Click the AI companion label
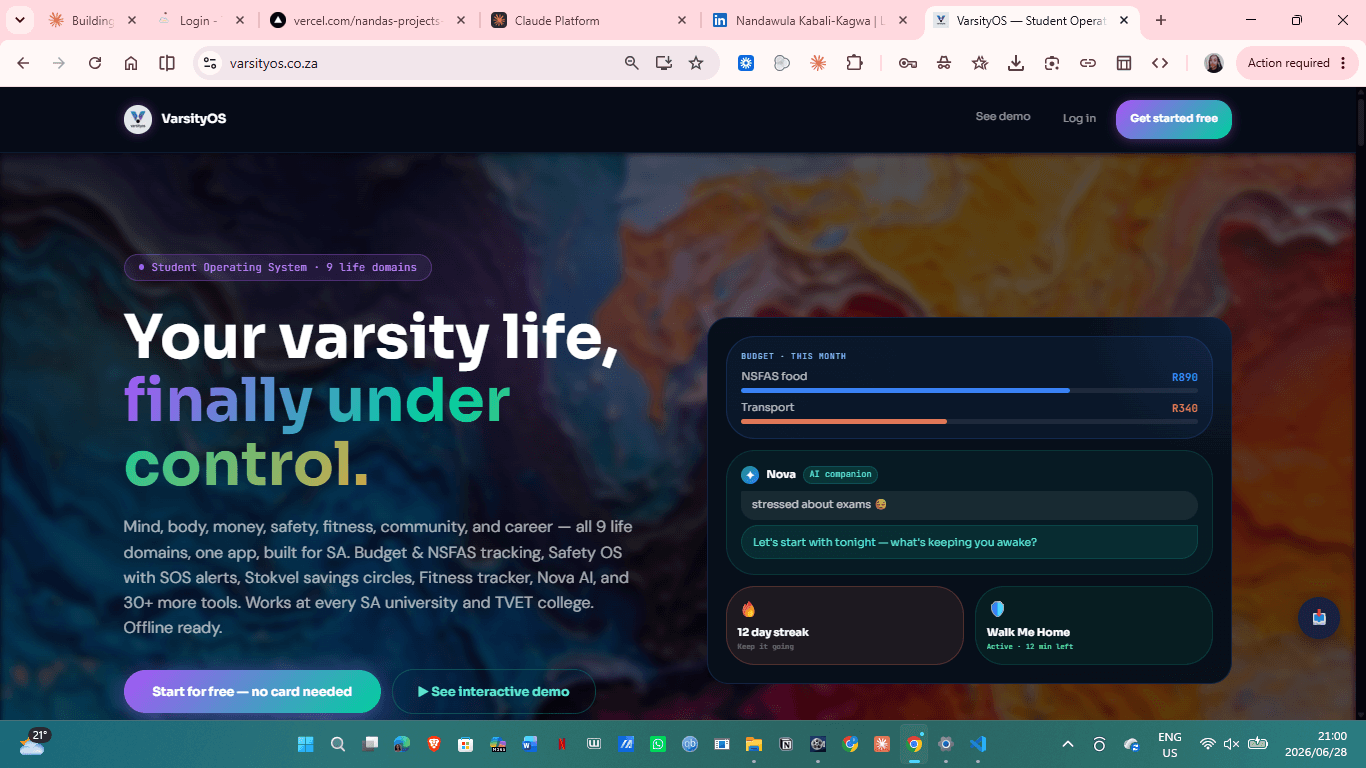Screen dimensions: 1366x768 click(840, 474)
